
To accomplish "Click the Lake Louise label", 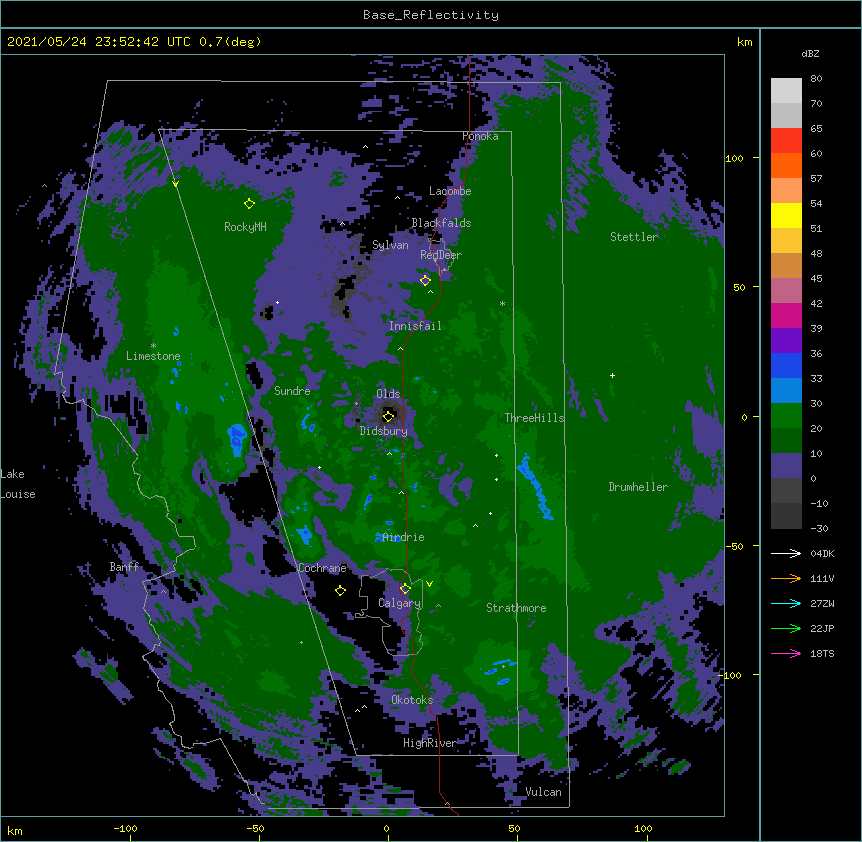I will coord(18,484).
